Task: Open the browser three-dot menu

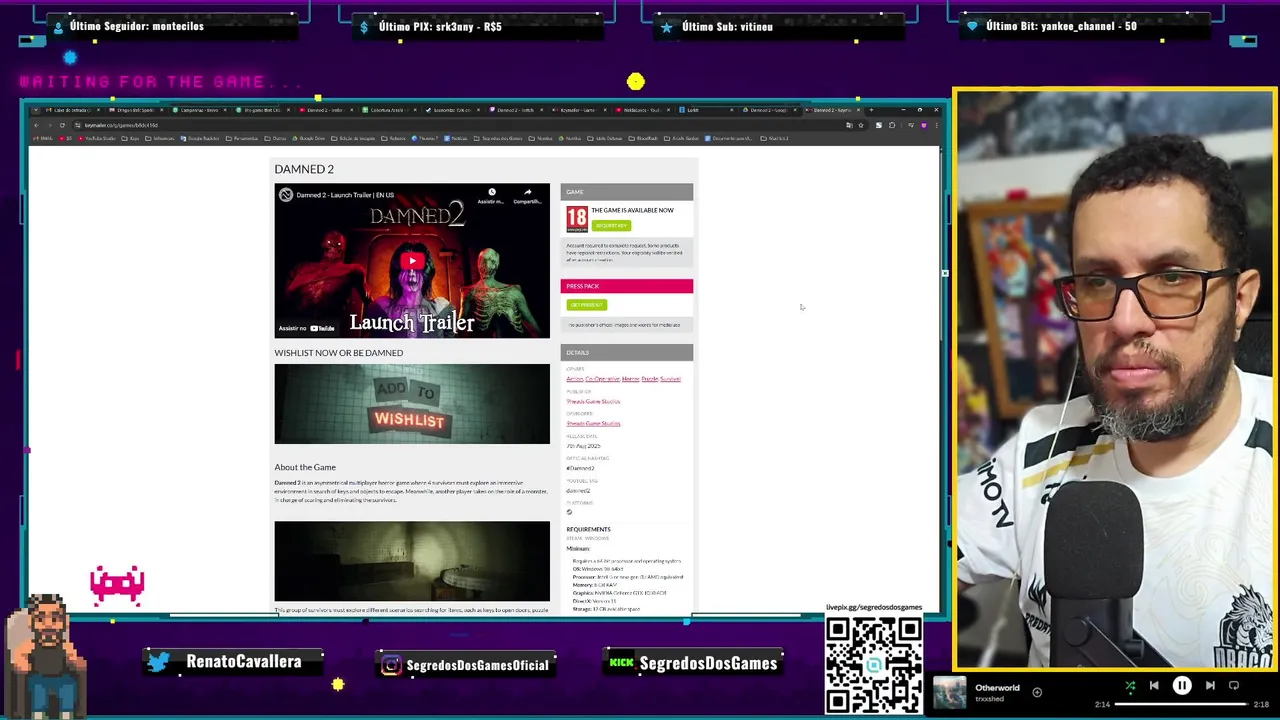Action: pos(936,125)
